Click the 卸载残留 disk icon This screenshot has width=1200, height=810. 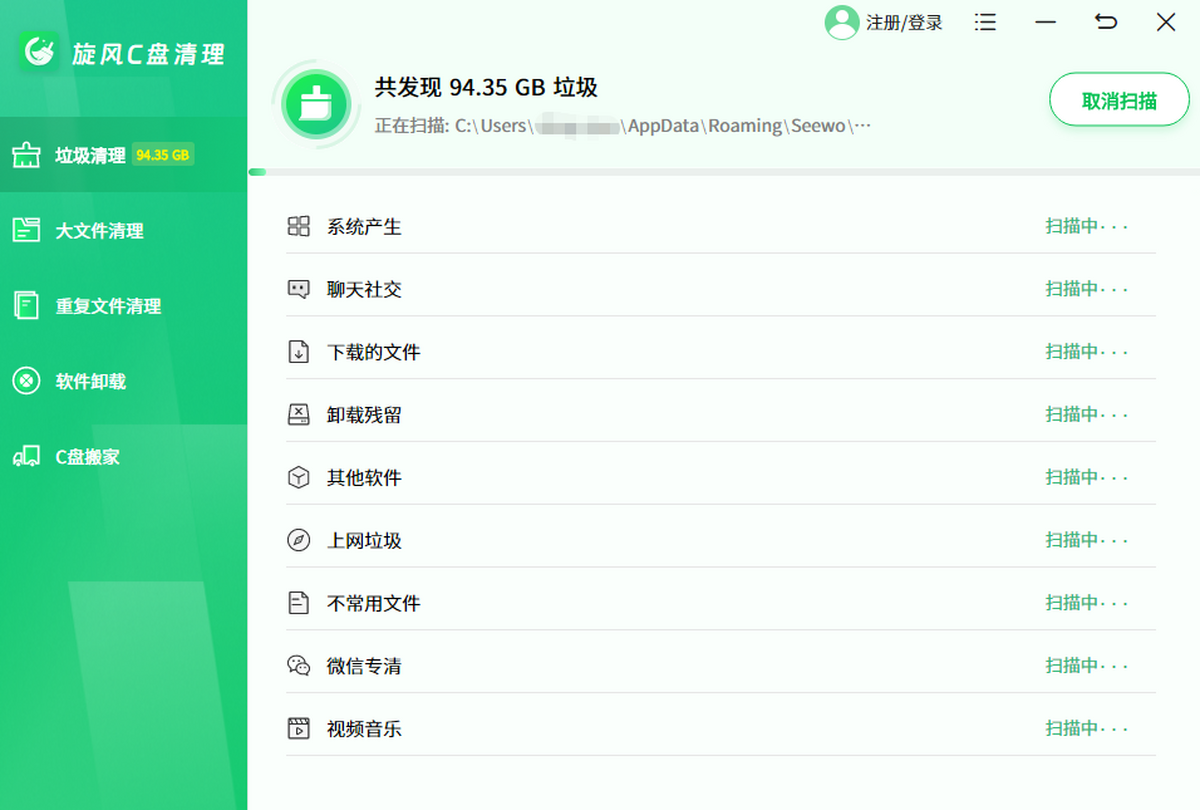[298, 415]
